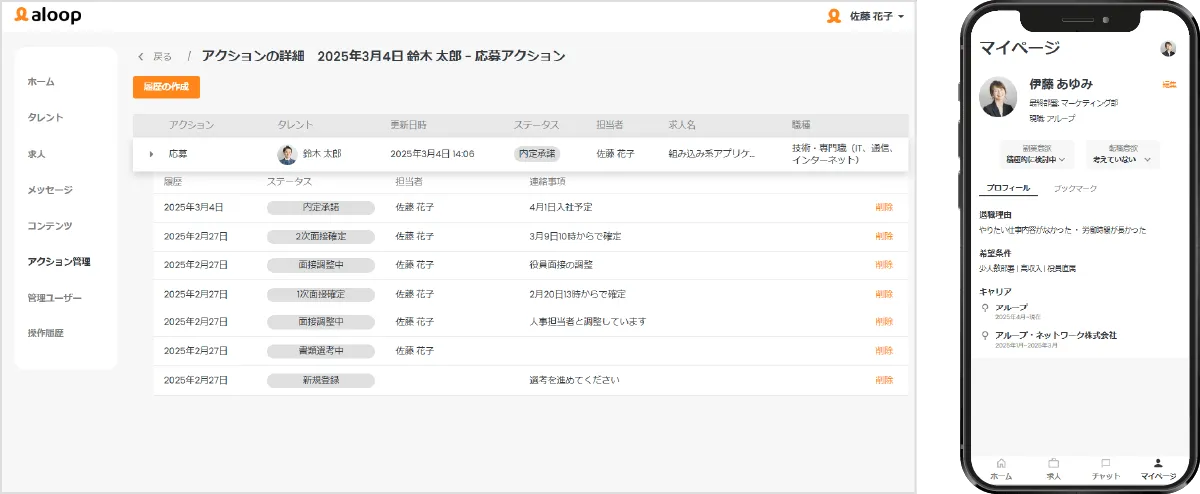Go to メッセージ in the sidebar
The image size is (1200, 494).
(50, 190)
